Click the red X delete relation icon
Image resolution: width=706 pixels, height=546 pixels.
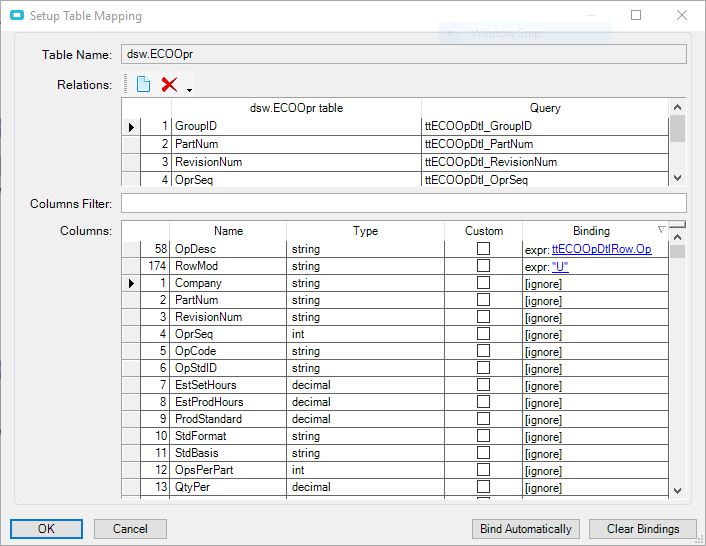(169, 85)
